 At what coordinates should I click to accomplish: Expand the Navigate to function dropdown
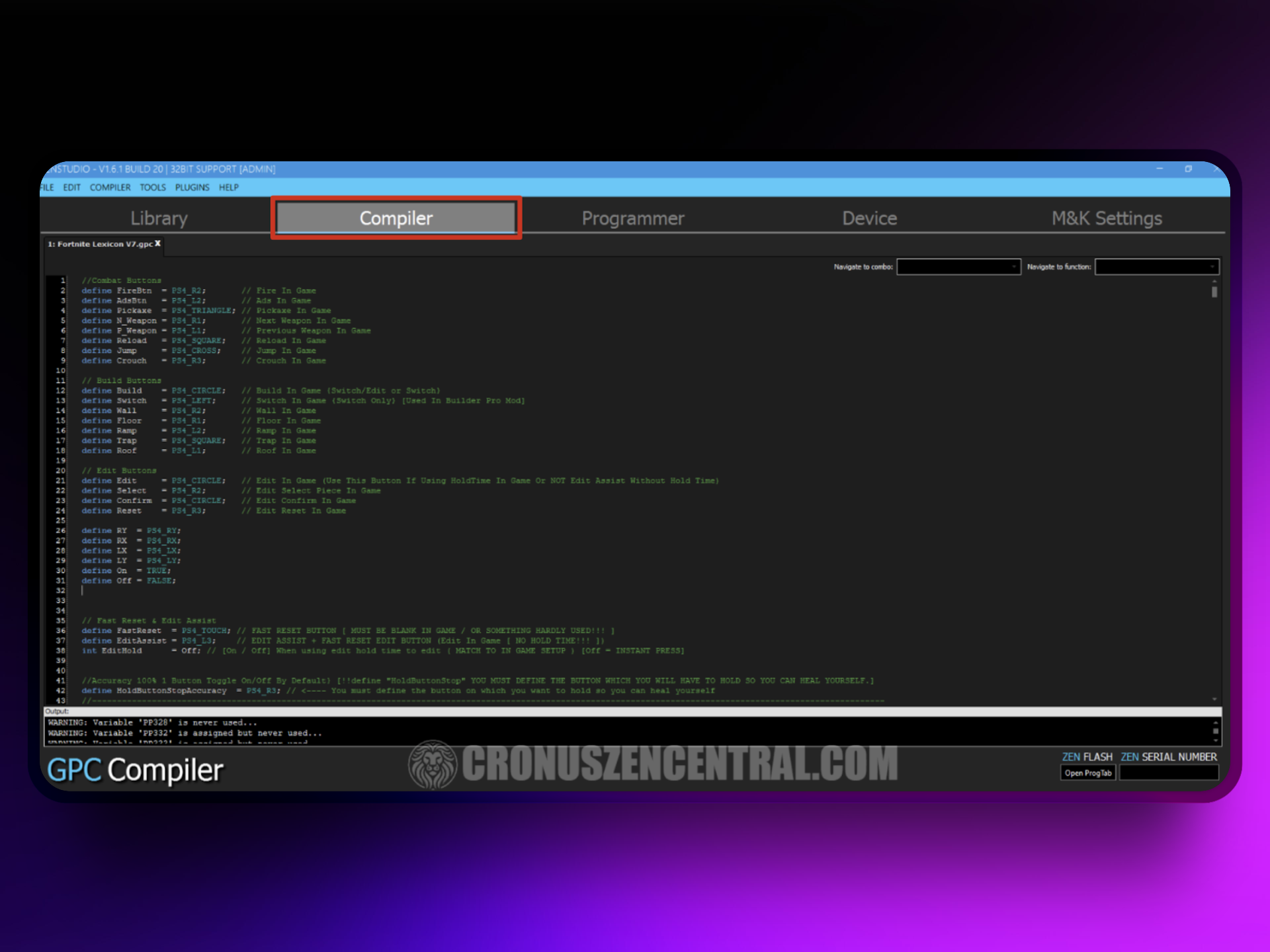click(1156, 266)
